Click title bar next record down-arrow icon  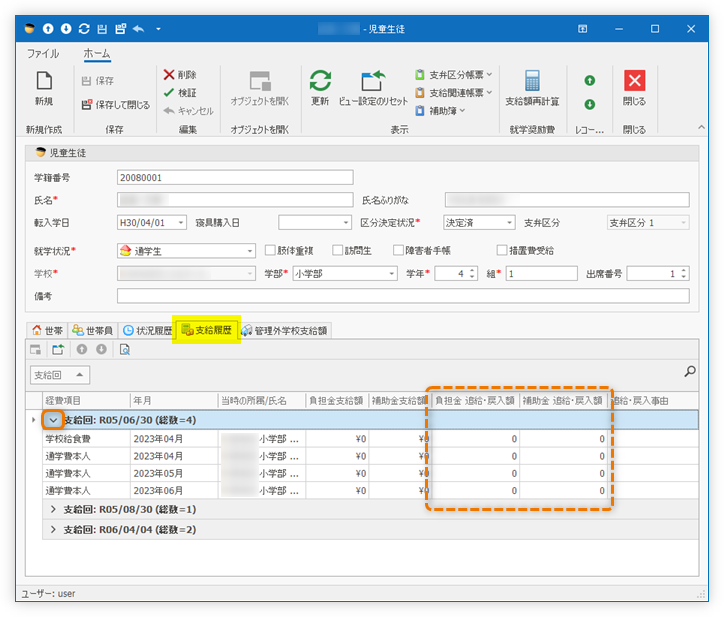pyautogui.click(x=66, y=29)
